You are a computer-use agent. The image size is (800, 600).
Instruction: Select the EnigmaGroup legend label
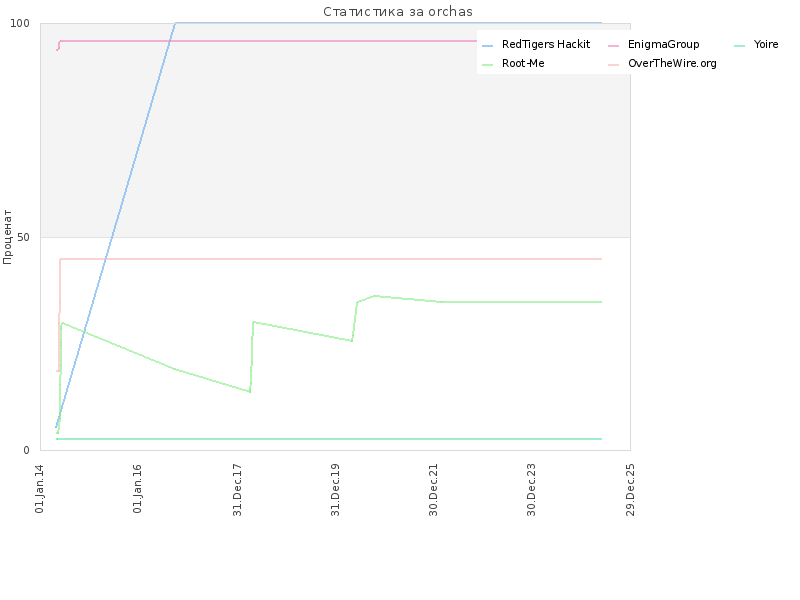click(x=663, y=44)
